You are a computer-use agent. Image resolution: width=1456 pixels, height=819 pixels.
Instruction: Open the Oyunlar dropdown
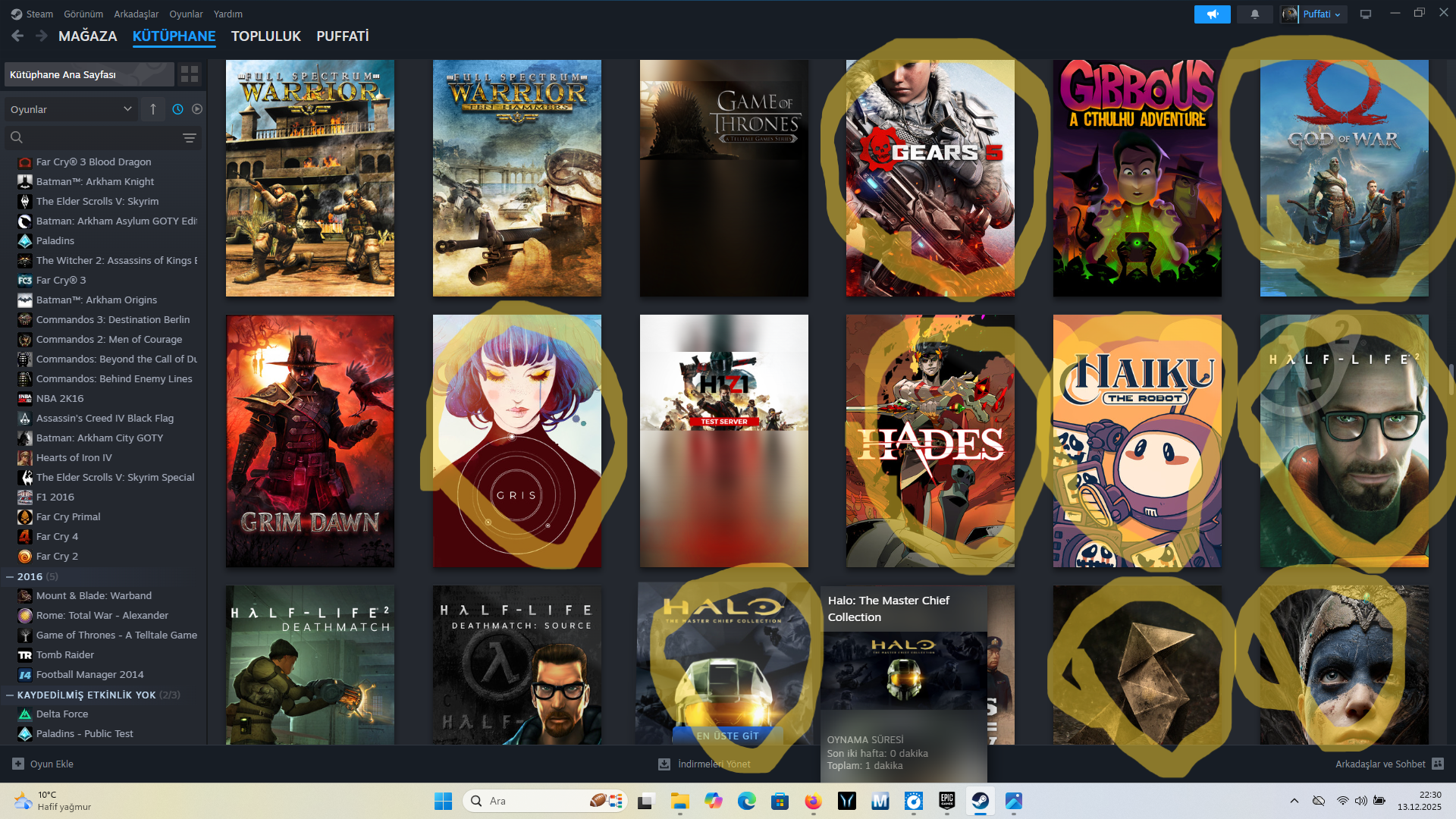coord(71,109)
